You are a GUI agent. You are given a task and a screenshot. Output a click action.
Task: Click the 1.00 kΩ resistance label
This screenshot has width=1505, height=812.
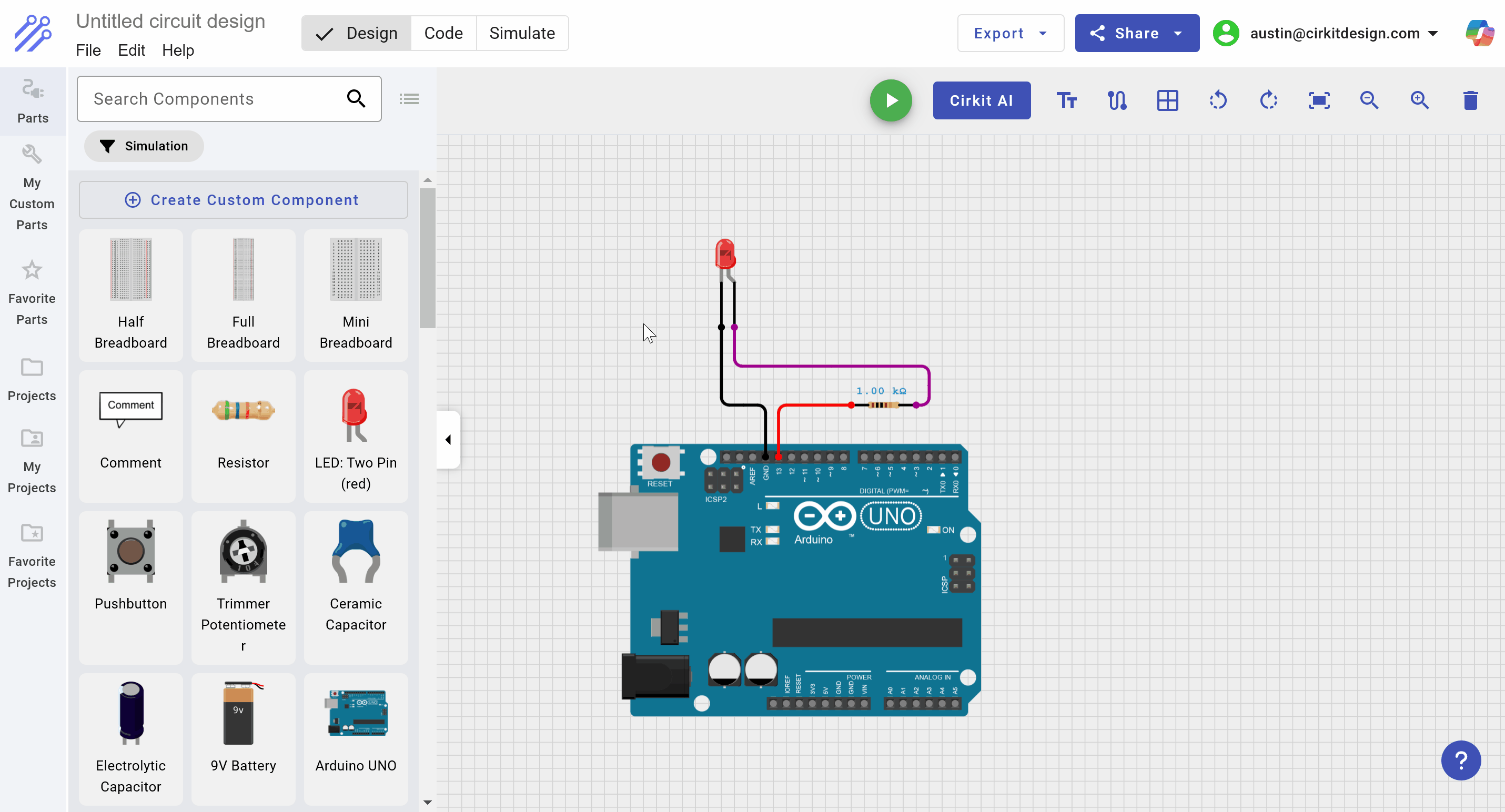tap(881, 390)
